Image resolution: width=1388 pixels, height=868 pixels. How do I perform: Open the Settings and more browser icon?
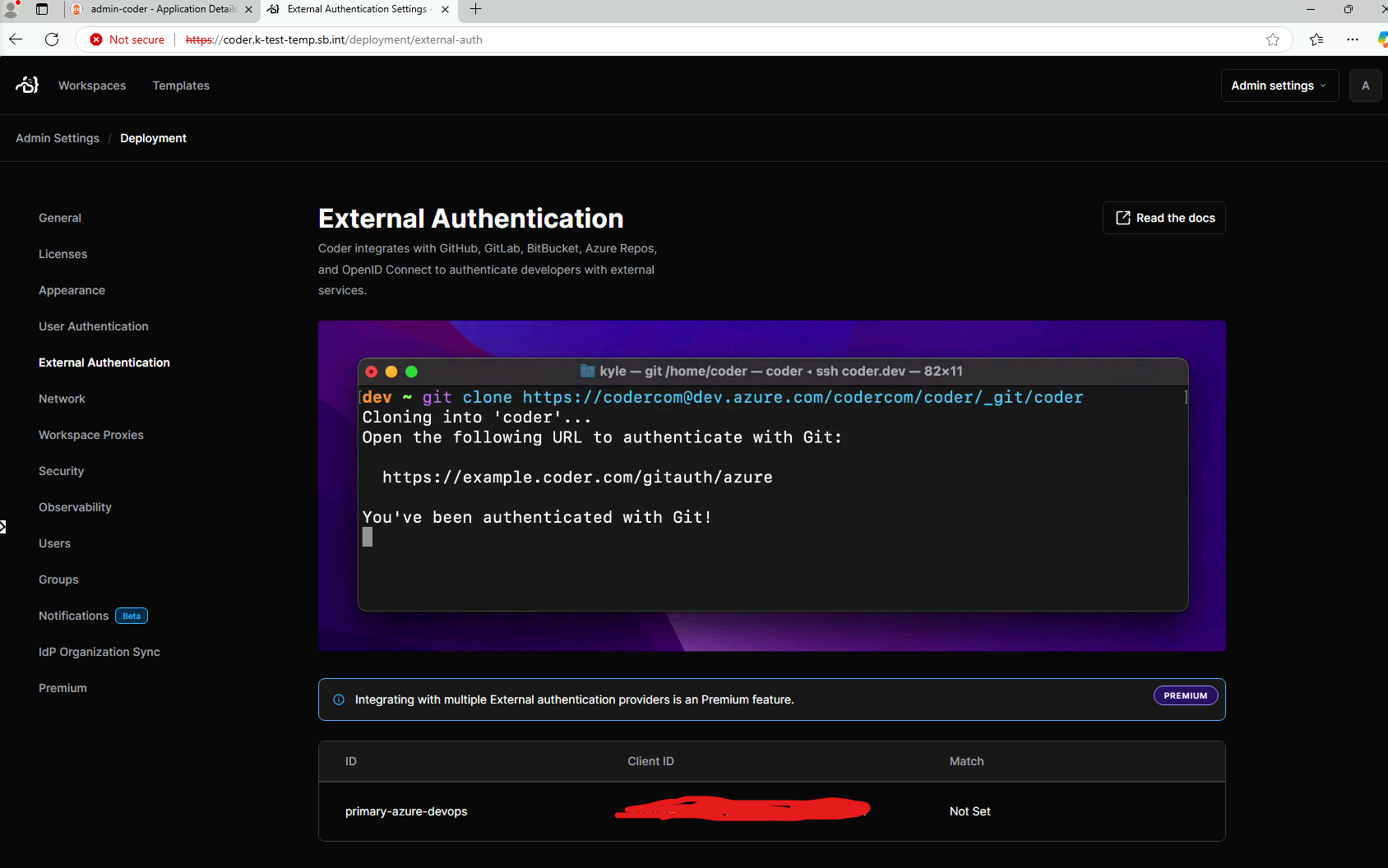(1353, 39)
